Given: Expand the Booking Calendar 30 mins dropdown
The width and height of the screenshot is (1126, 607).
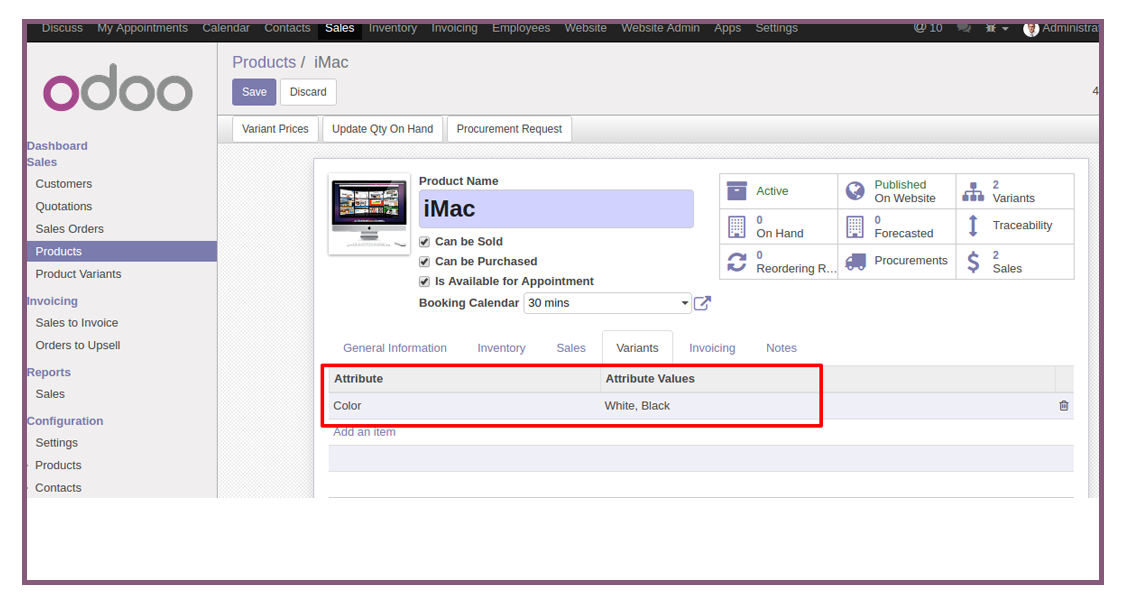Looking at the screenshot, I should pos(608,303).
